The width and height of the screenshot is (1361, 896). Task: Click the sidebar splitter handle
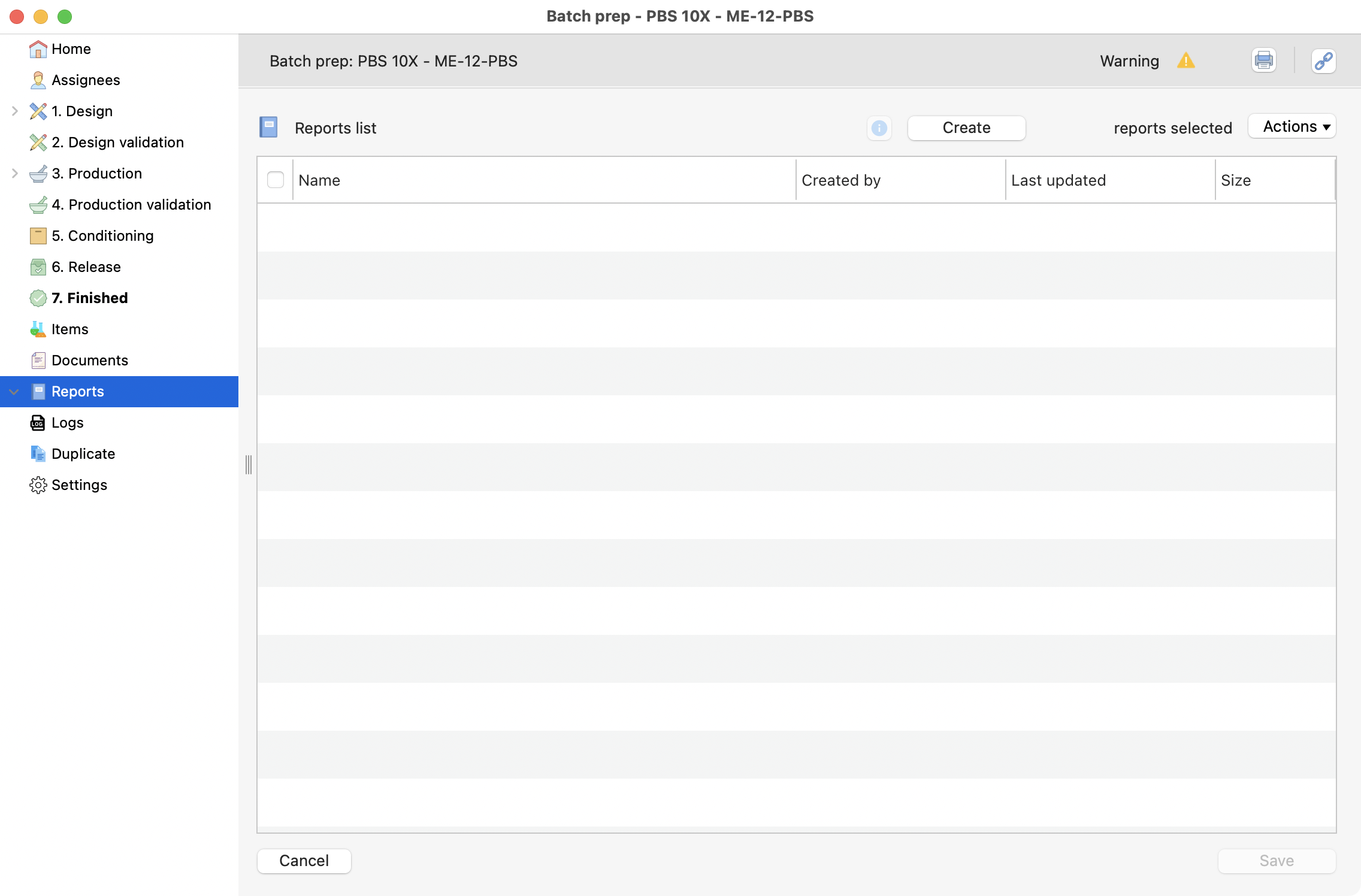(x=248, y=465)
